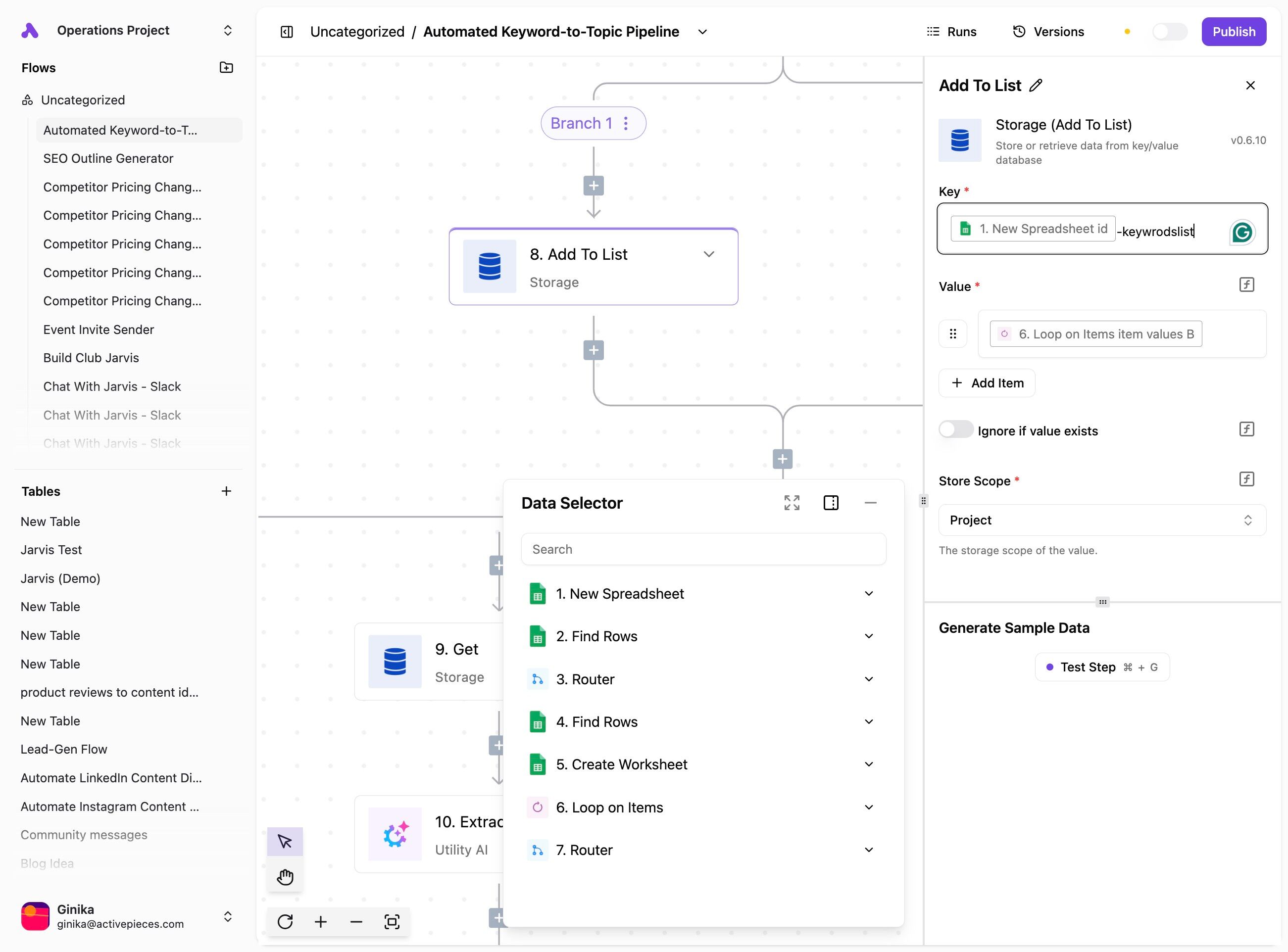Toggle the flow enable switch near Publish
This screenshot has width=1288, height=952.
[1169, 32]
